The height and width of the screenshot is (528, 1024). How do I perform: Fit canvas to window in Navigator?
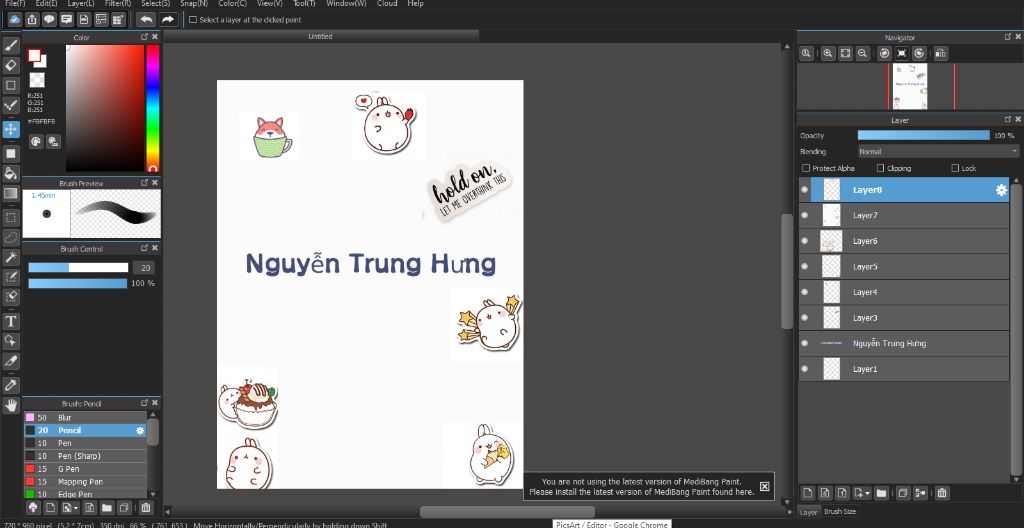click(845, 54)
